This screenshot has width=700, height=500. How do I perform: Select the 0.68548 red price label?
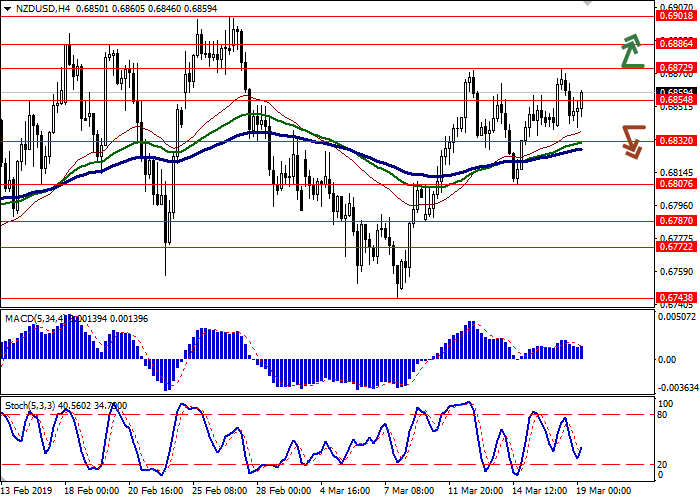click(x=676, y=101)
